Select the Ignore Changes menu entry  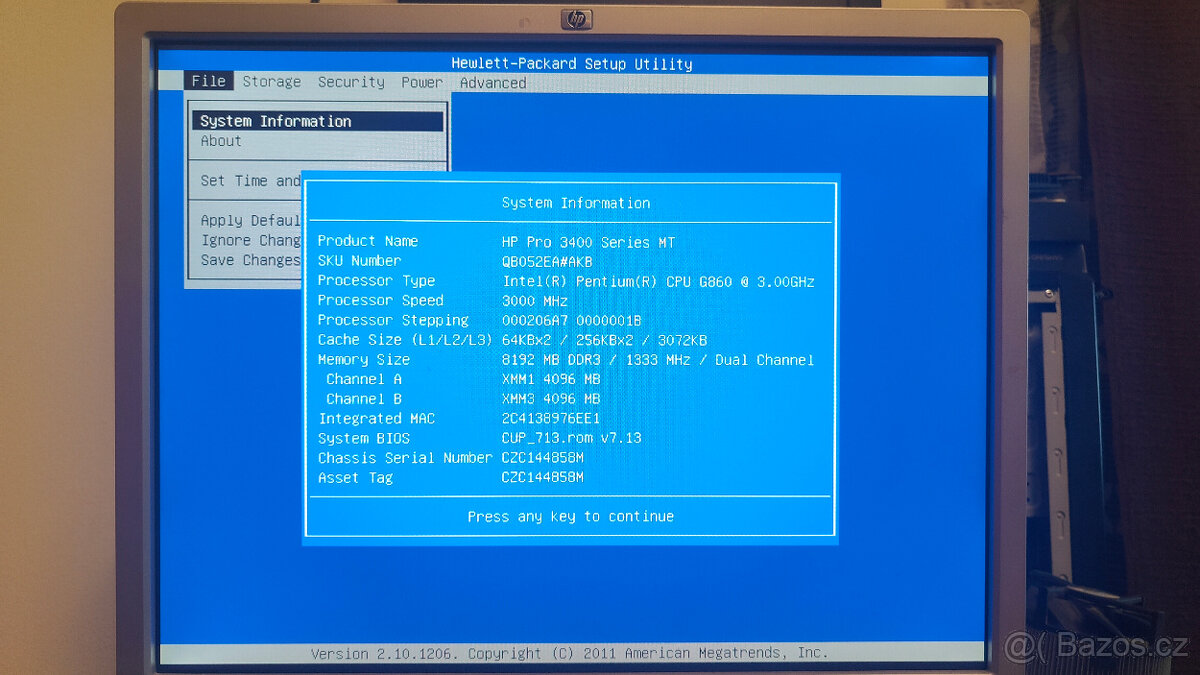click(250, 240)
